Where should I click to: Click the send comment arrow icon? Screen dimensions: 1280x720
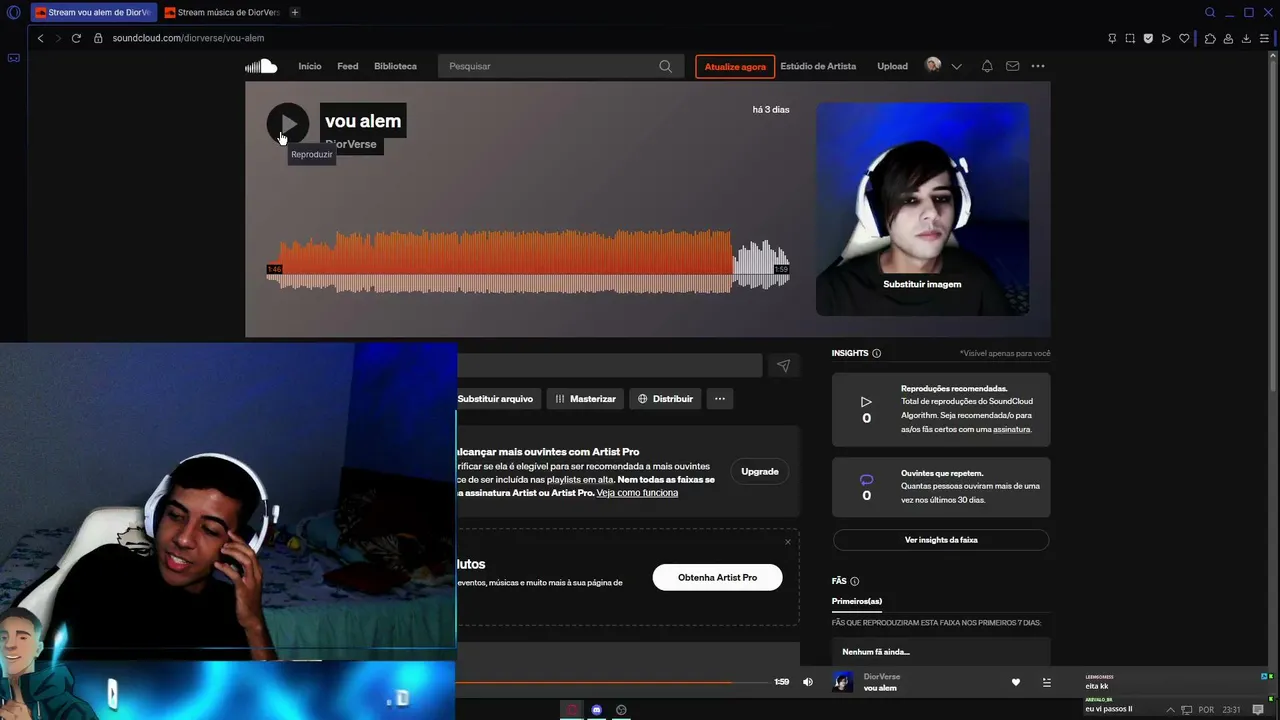pos(784,366)
